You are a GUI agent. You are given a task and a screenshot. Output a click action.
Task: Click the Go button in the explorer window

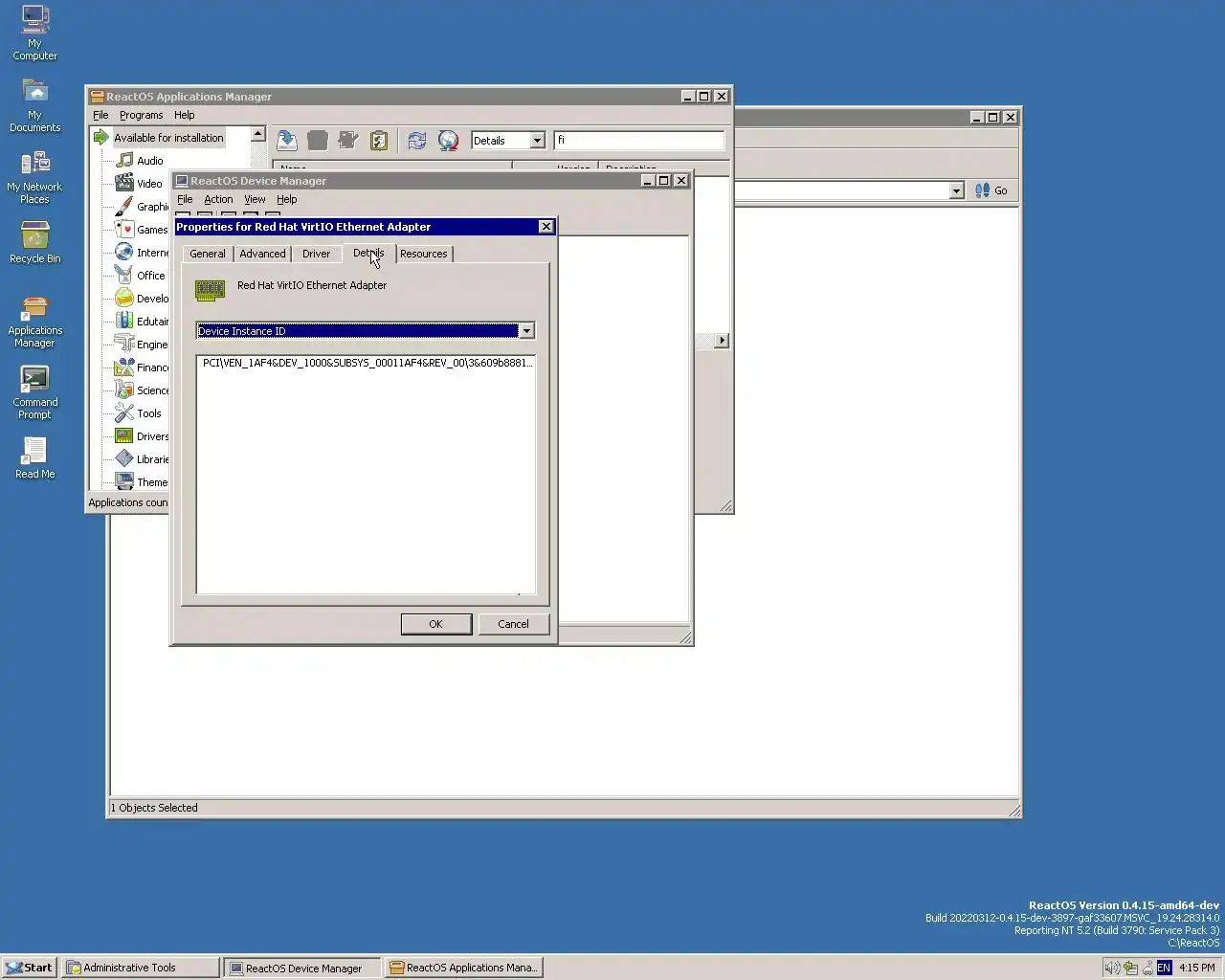991,190
